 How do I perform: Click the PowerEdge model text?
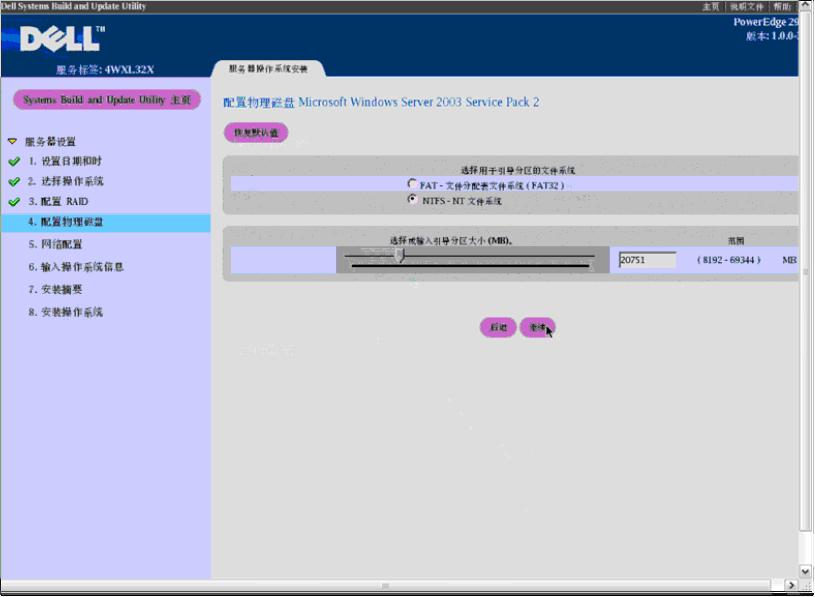tap(766, 22)
